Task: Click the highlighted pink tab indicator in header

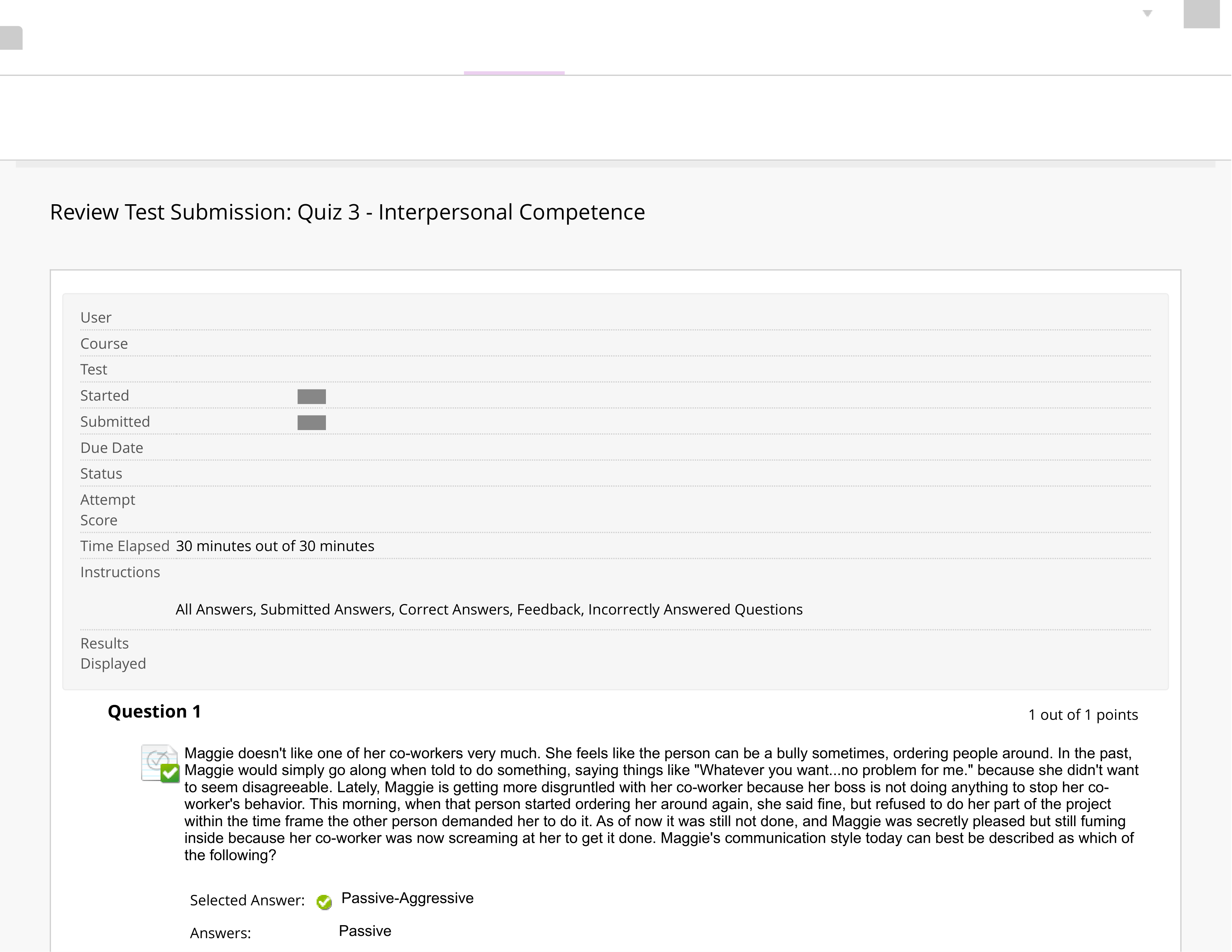Action: [514, 73]
